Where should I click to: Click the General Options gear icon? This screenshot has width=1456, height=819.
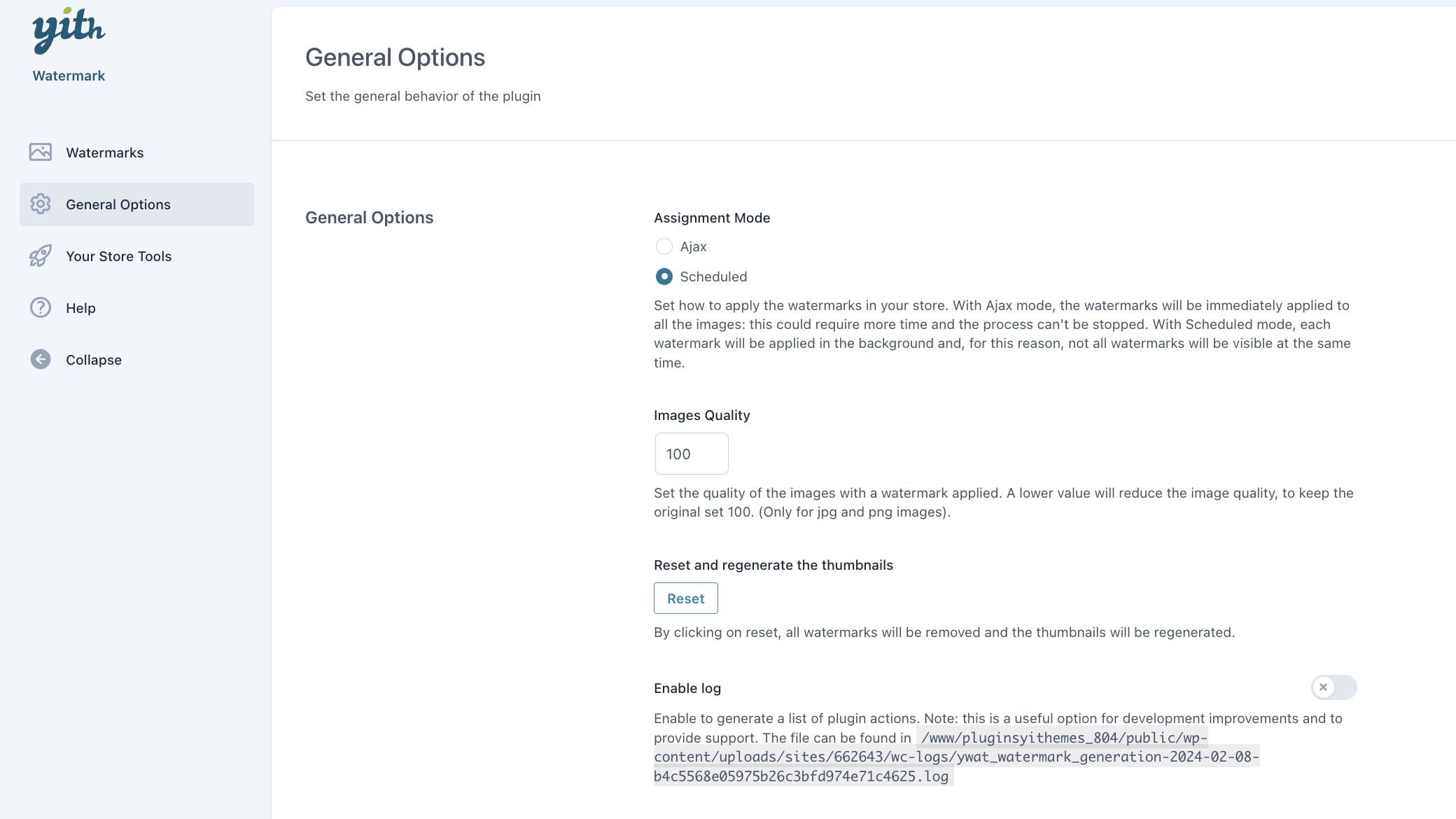(x=41, y=204)
